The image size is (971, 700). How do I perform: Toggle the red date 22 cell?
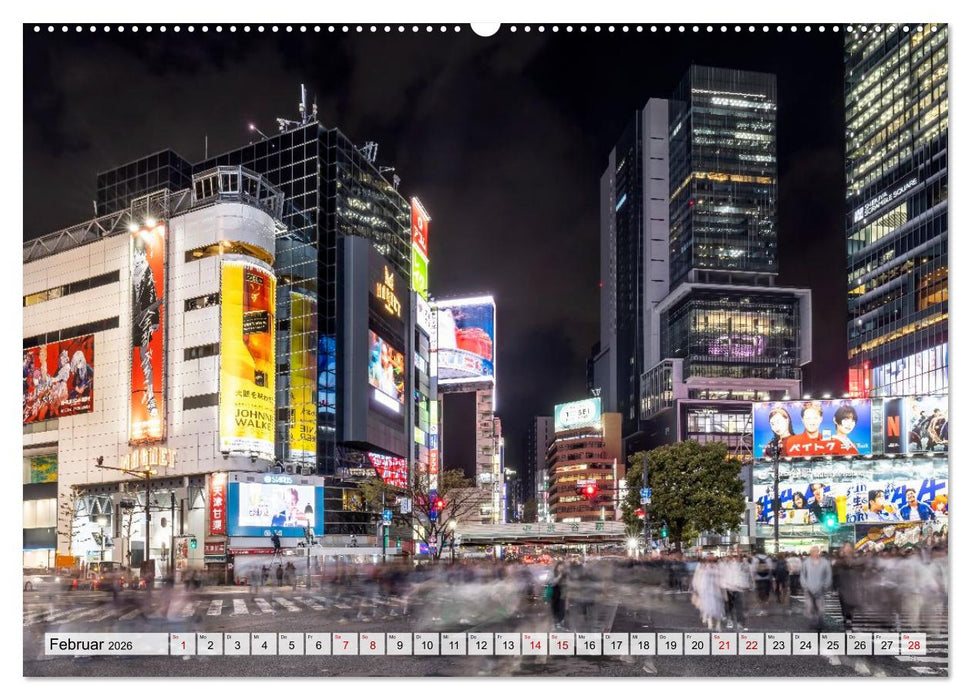750,647
